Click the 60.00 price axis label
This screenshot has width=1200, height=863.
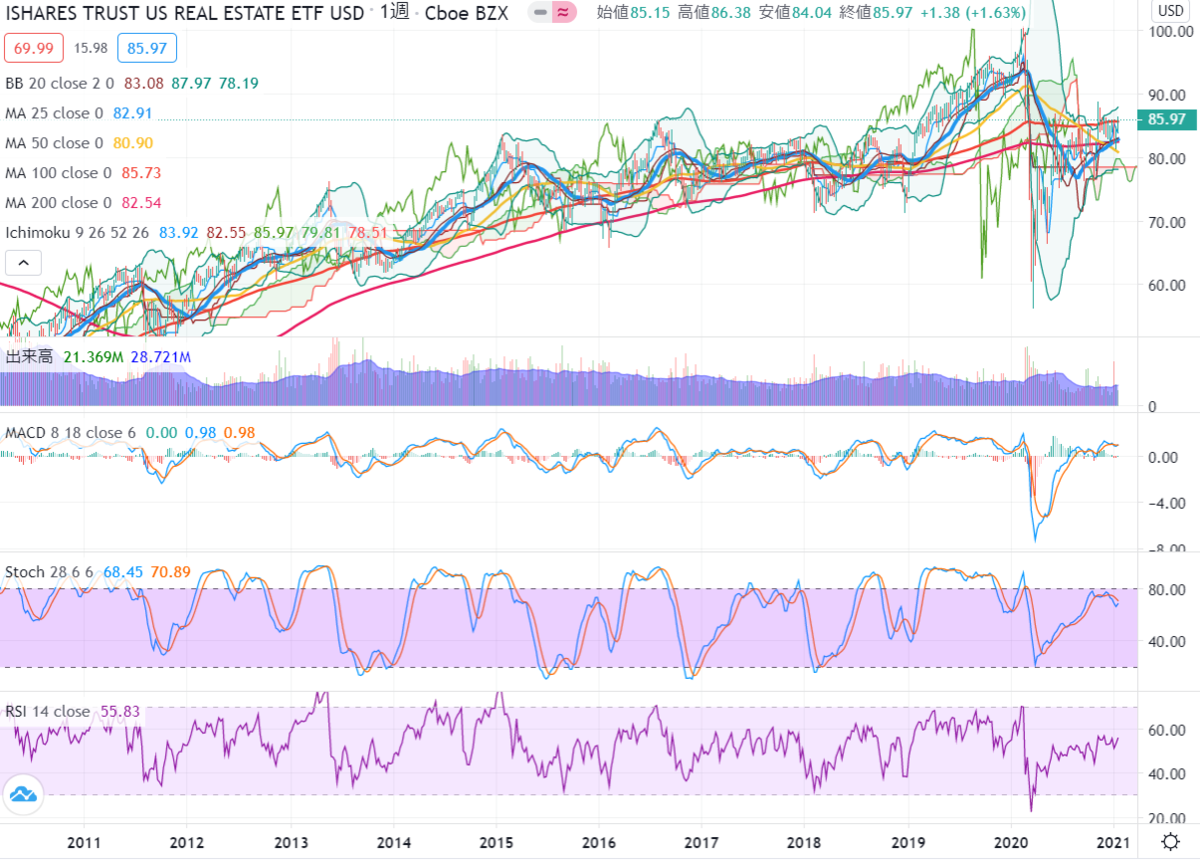(1168, 285)
